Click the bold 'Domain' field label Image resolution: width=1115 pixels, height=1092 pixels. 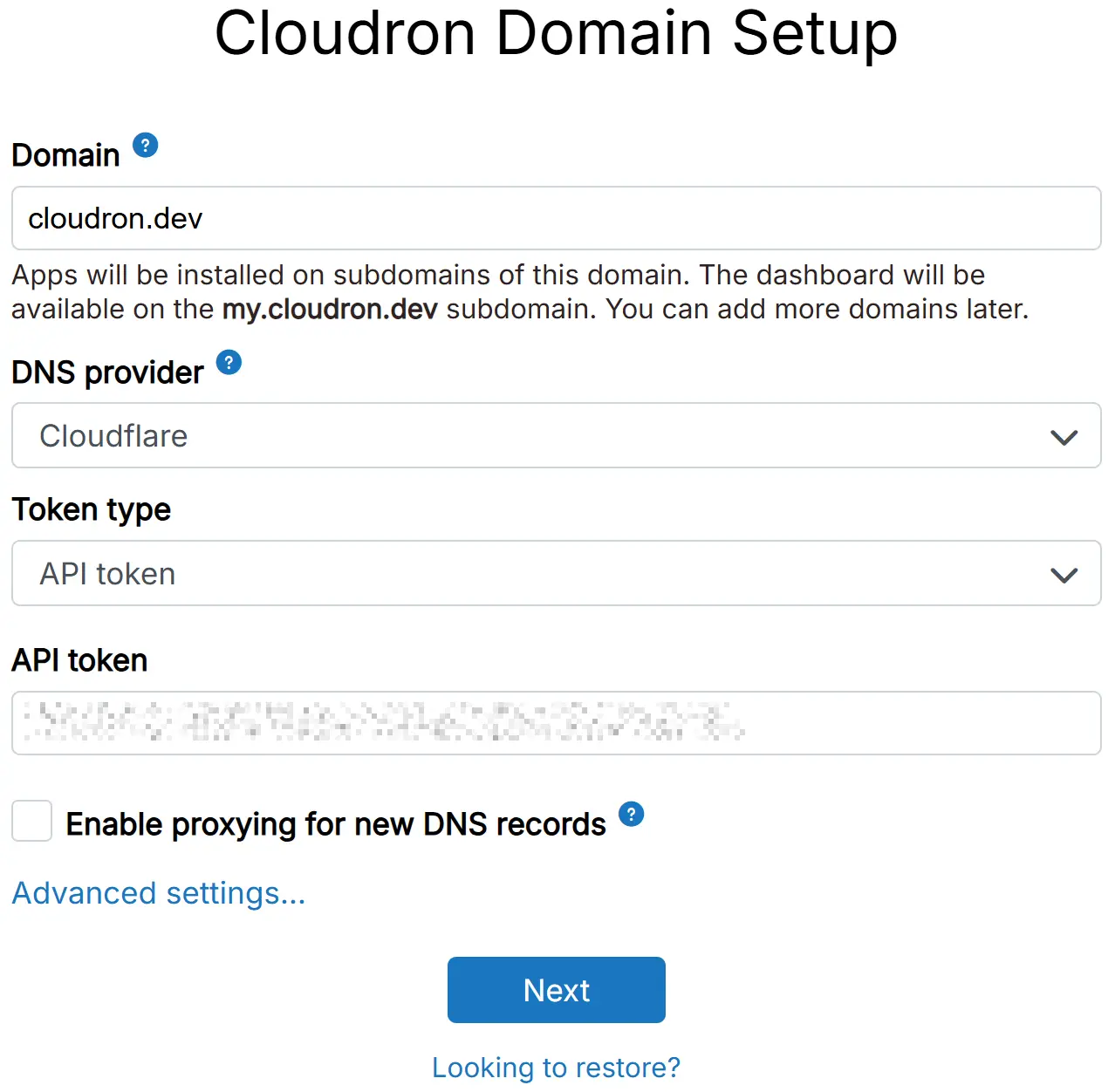[x=65, y=155]
